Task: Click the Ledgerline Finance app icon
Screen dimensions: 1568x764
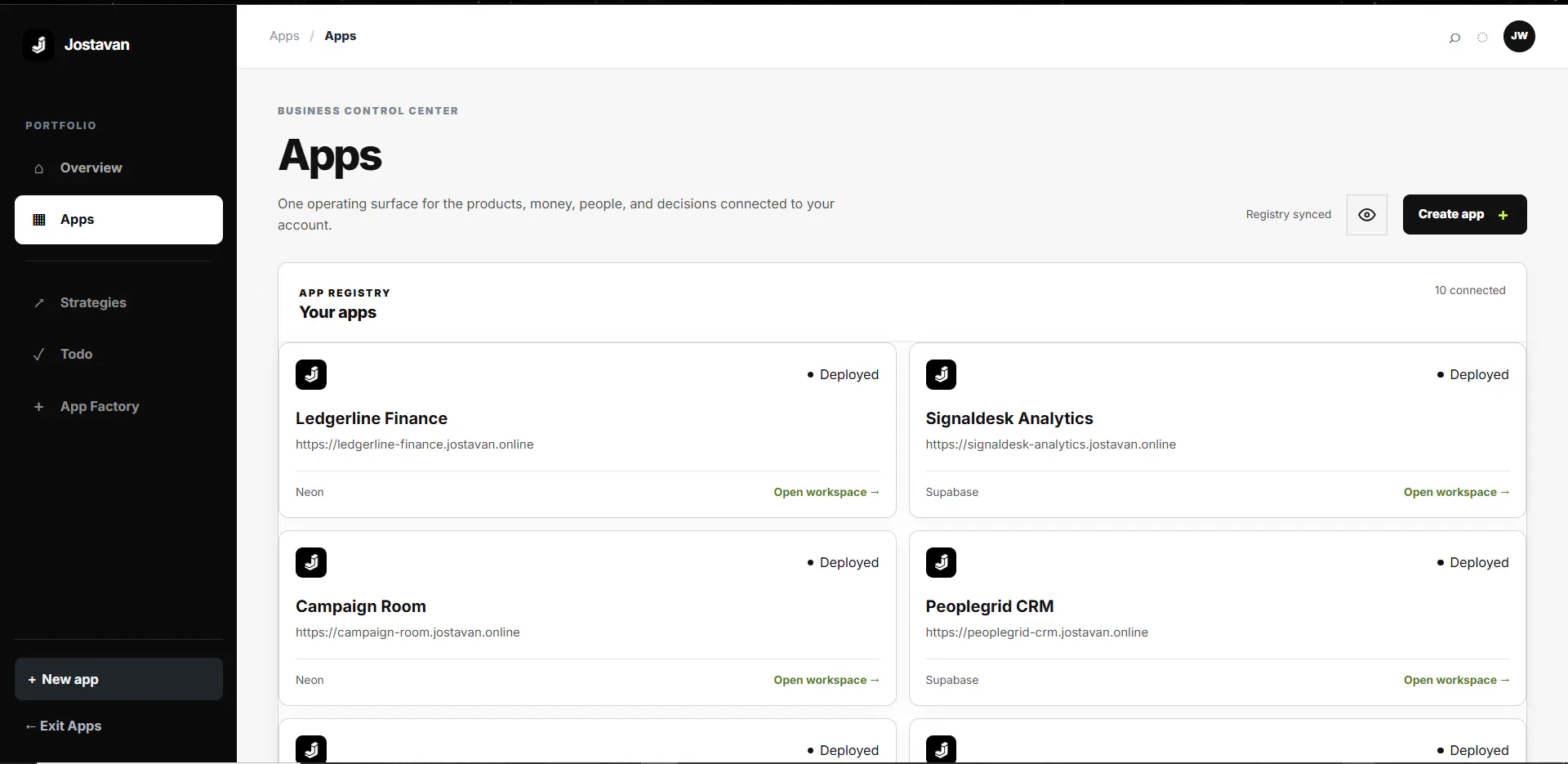Action: 311,374
